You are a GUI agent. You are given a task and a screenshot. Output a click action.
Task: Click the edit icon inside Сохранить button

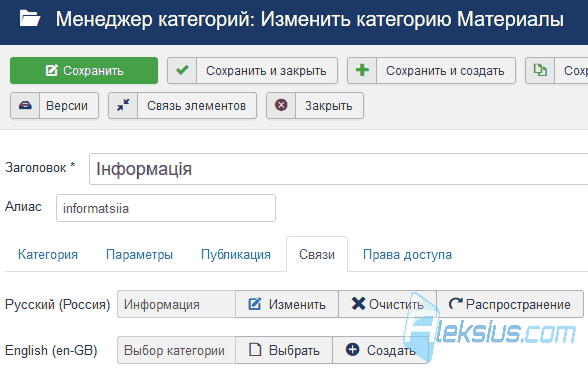coord(52,70)
